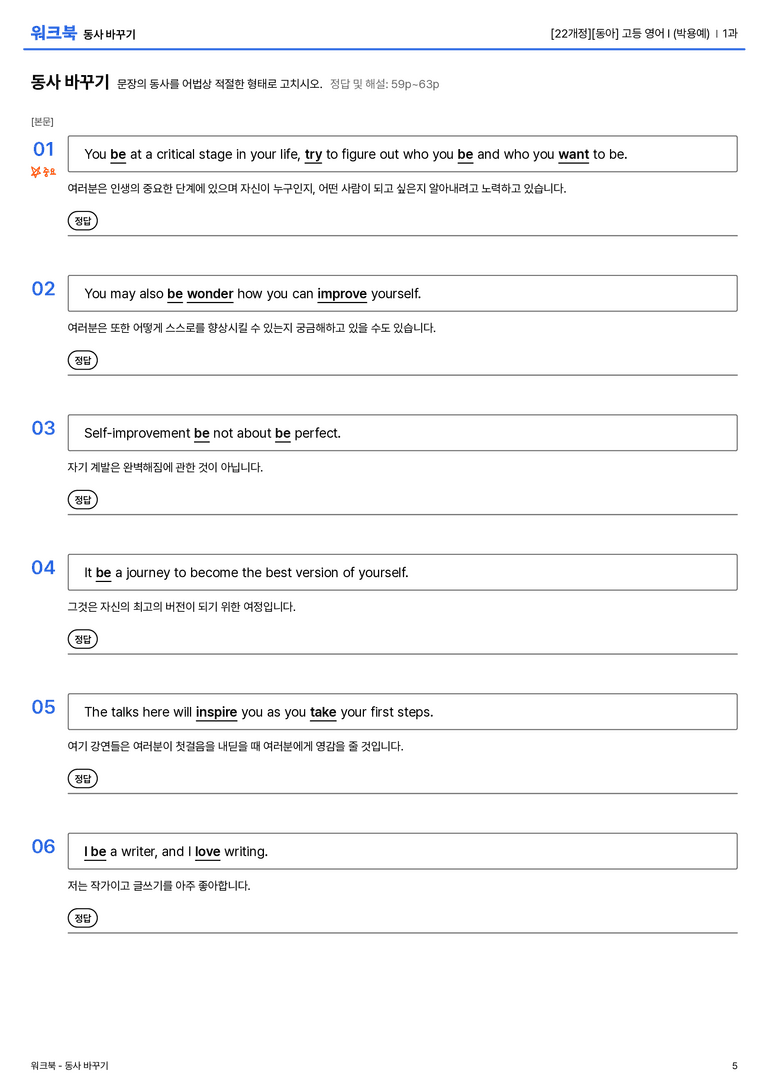768x1087 pixels.
Task: Click the blue question number 03
Action: [43, 428]
